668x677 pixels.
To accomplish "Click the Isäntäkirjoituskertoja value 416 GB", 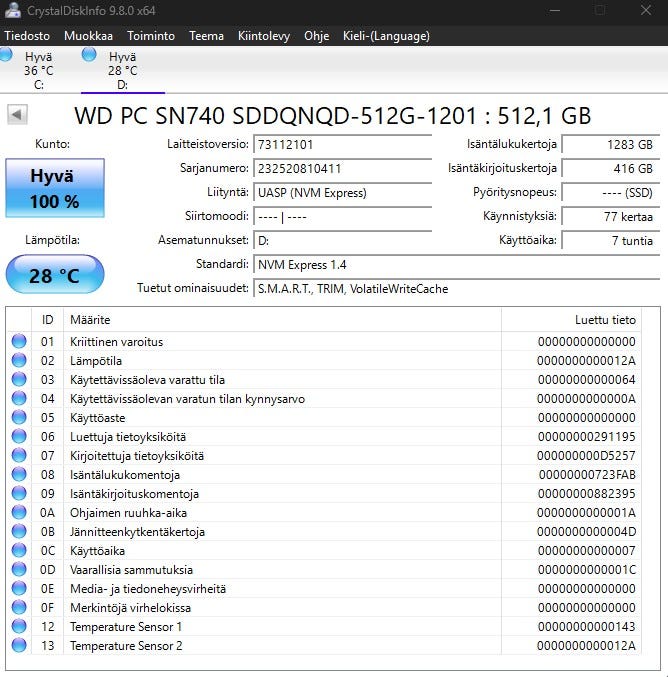I will [x=611, y=169].
